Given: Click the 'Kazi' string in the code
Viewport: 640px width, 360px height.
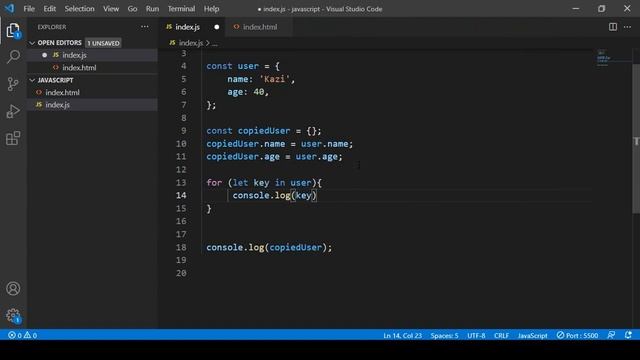Looking at the screenshot, I should tap(275, 79).
